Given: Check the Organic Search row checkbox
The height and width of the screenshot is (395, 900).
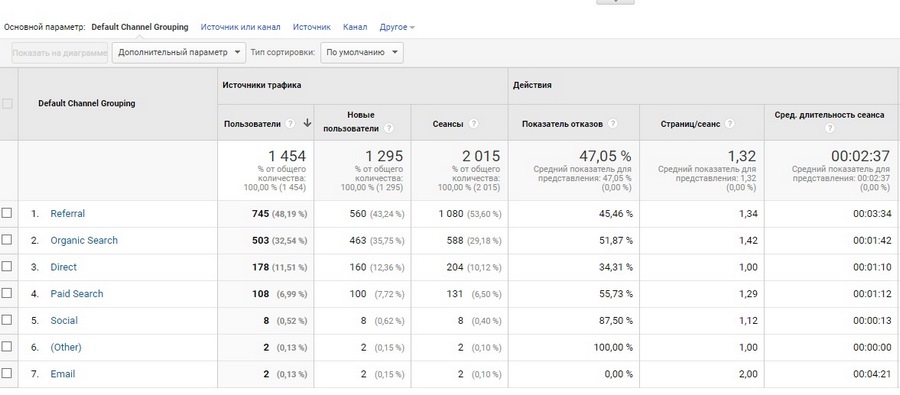Looking at the screenshot, I should tap(6, 240).
